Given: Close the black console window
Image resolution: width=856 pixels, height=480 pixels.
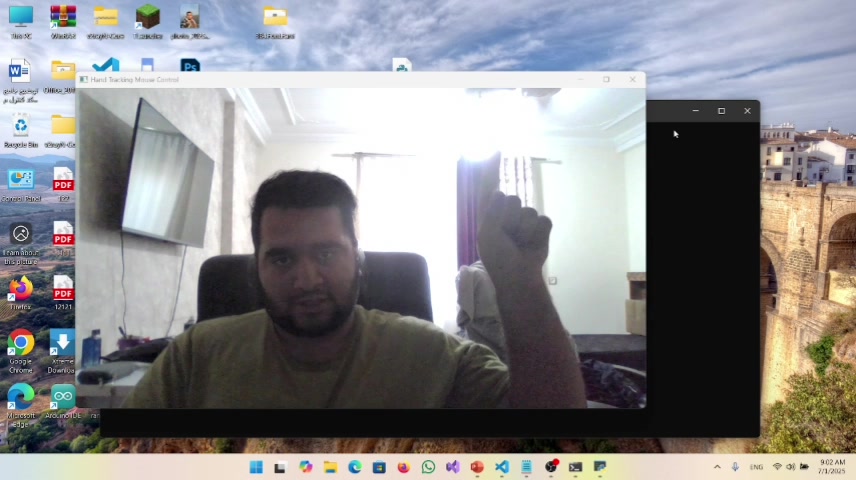Looking at the screenshot, I should 747,111.
